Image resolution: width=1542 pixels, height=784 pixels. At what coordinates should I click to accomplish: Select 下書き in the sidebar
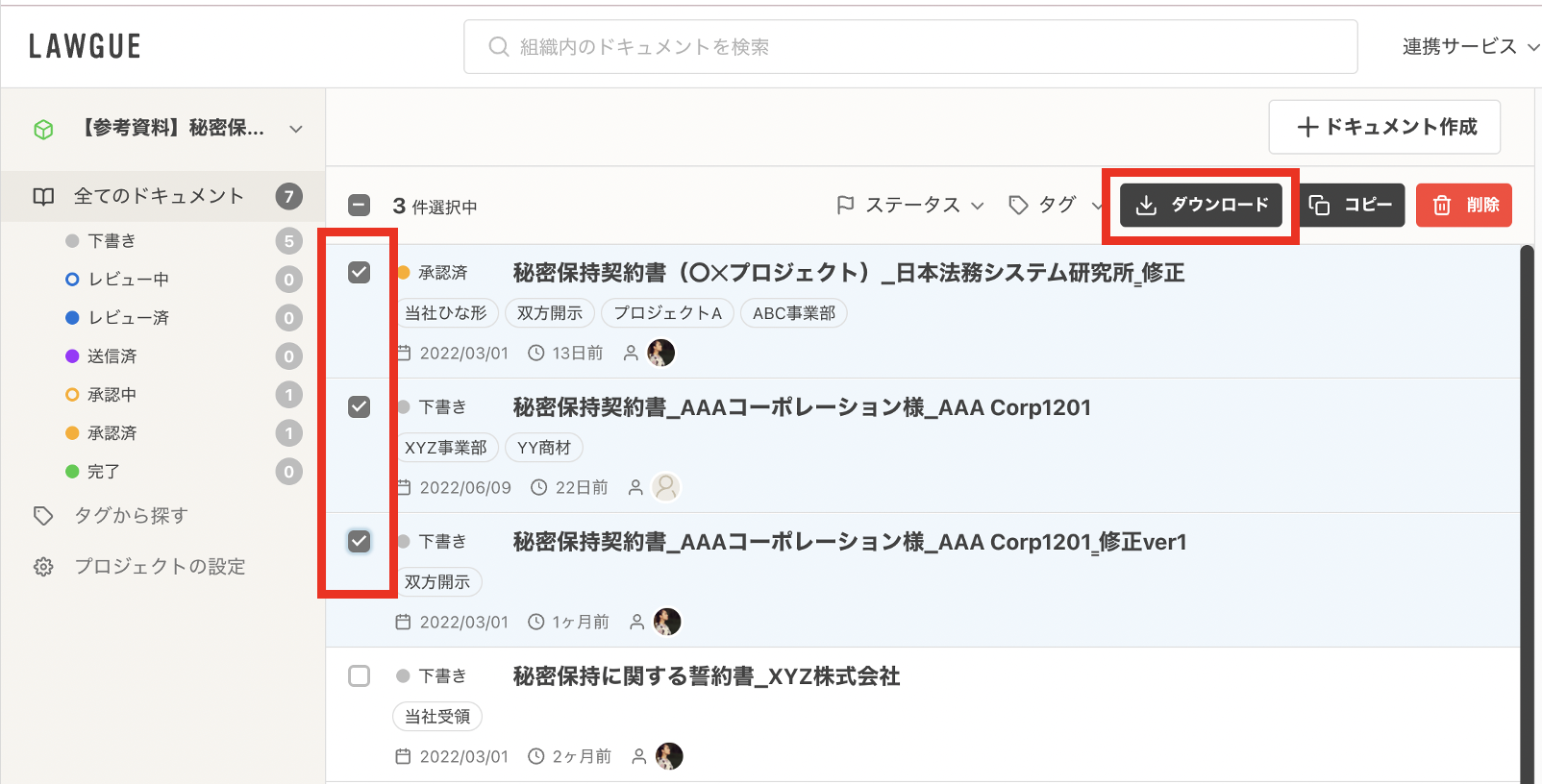[x=112, y=241]
